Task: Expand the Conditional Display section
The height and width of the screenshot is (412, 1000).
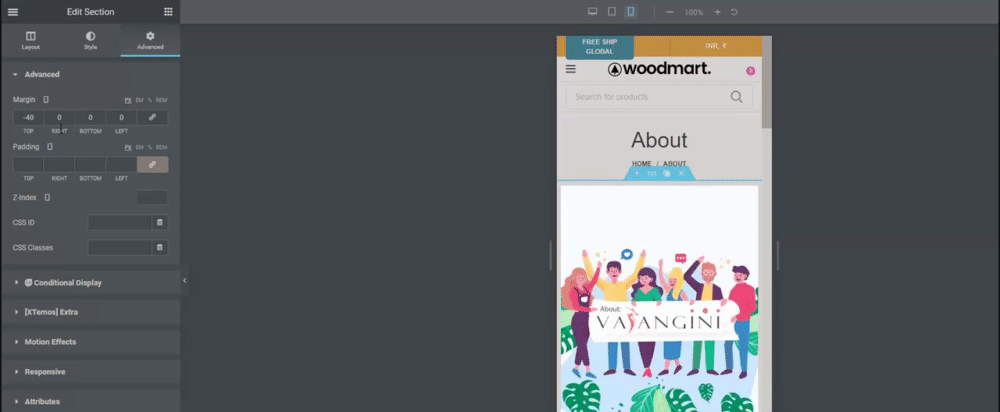Action: click(x=91, y=283)
